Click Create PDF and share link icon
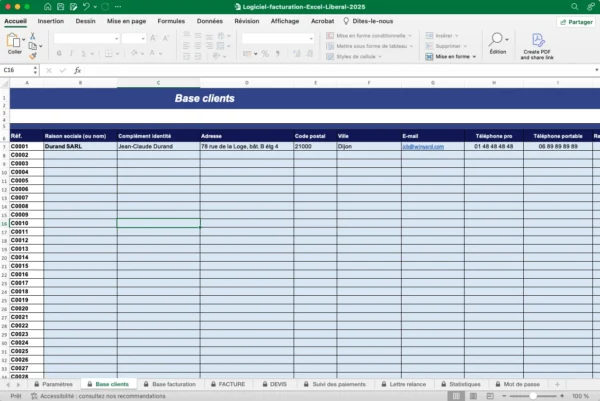Viewport: 600px width, 401px height. click(x=538, y=41)
